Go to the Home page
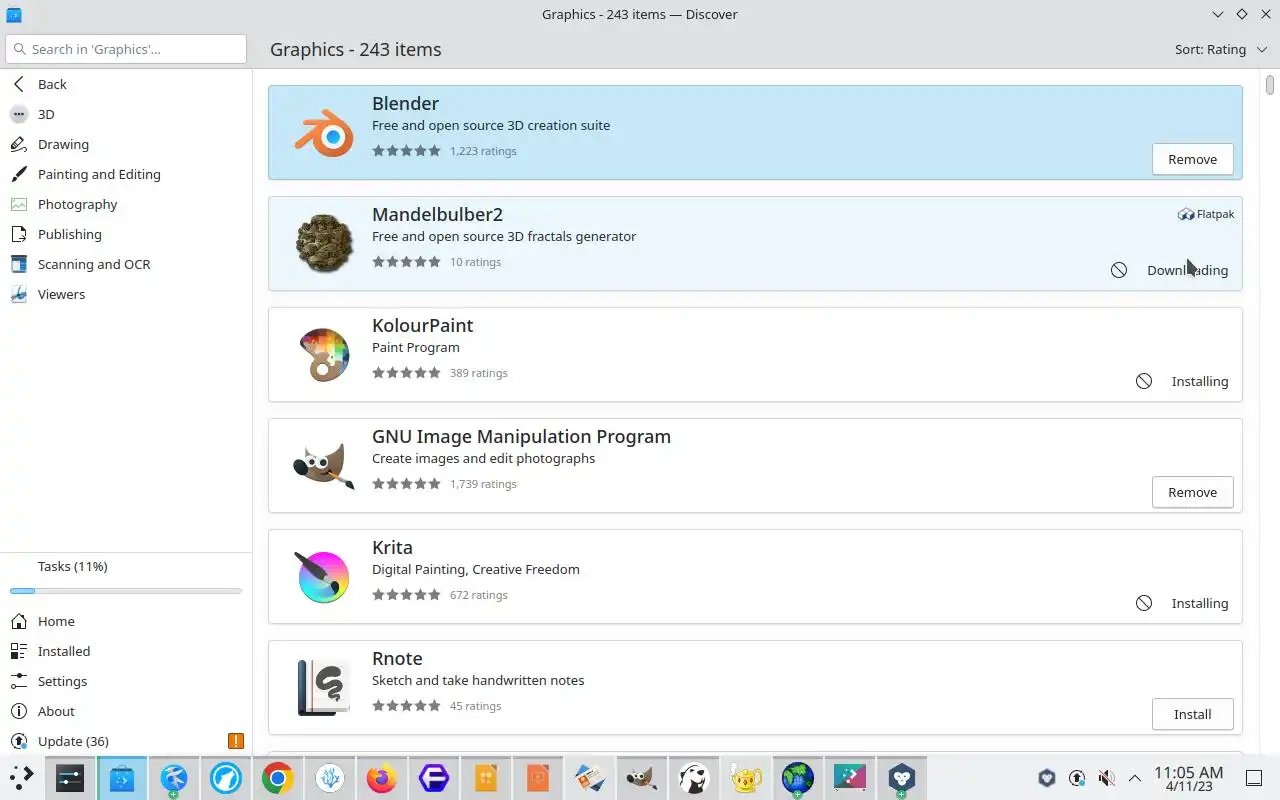The width and height of the screenshot is (1280, 800). coord(126,621)
